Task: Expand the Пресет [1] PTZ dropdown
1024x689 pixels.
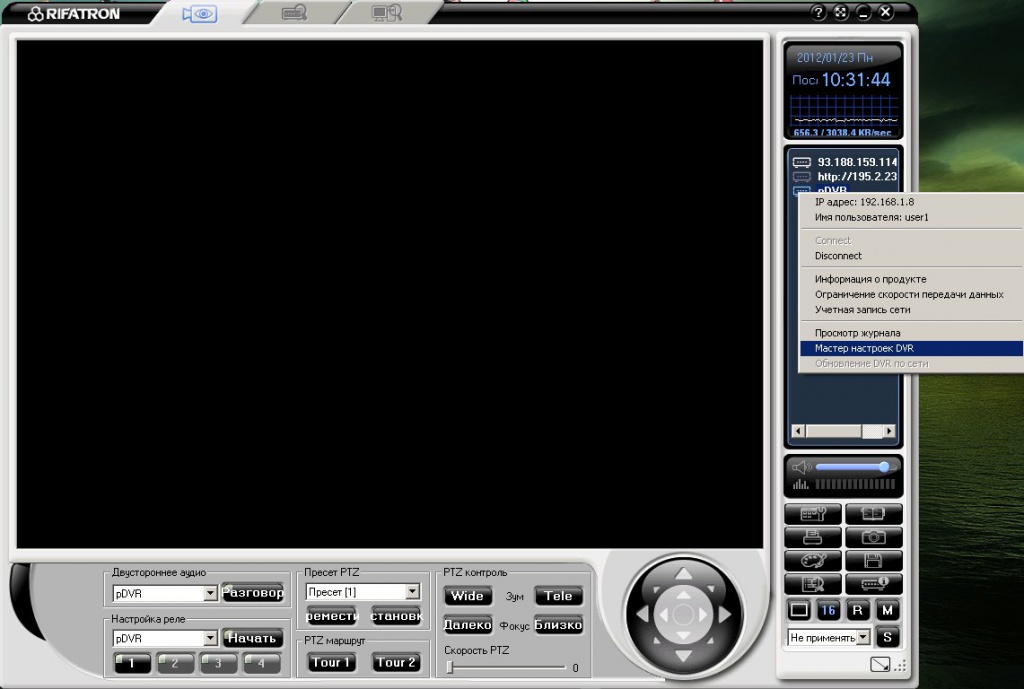Action: coord(412,592)
